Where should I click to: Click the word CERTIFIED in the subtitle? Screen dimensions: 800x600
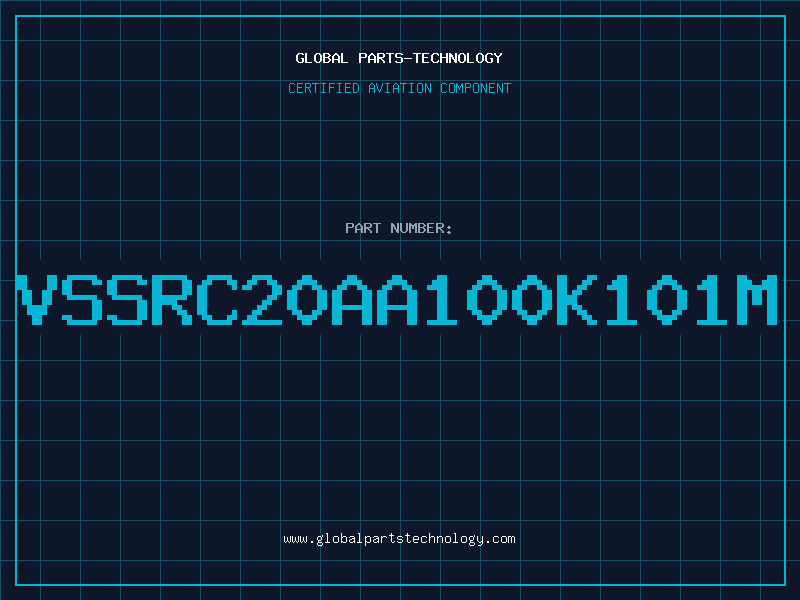pyautogui.click(x=324, y=88)
